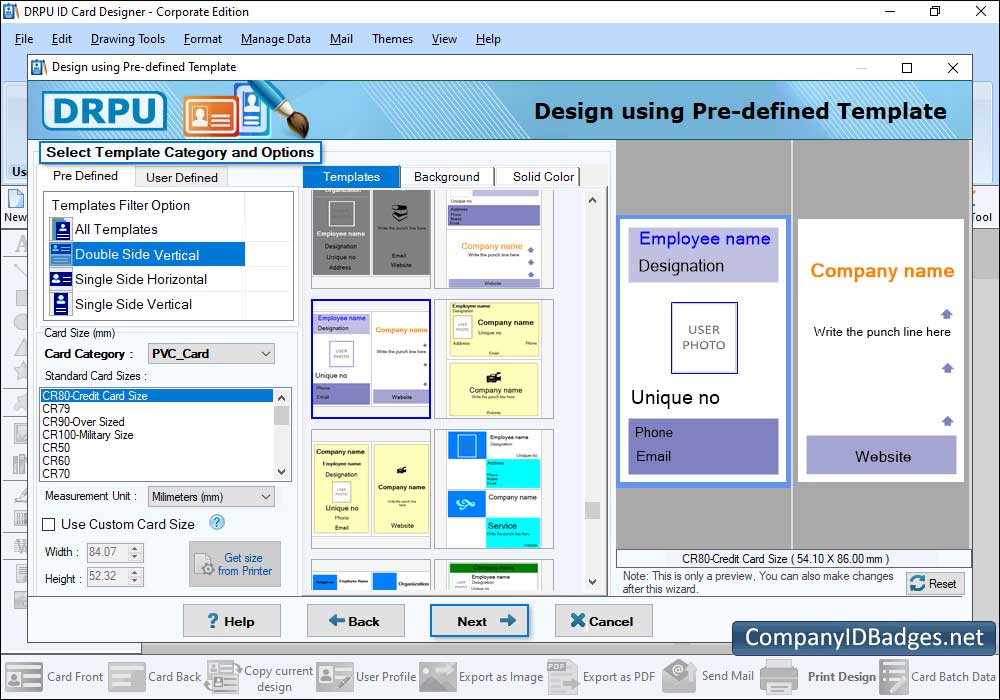
Task: Select the yellow horizontal card template thumbnail
Action: click(494, 359)
